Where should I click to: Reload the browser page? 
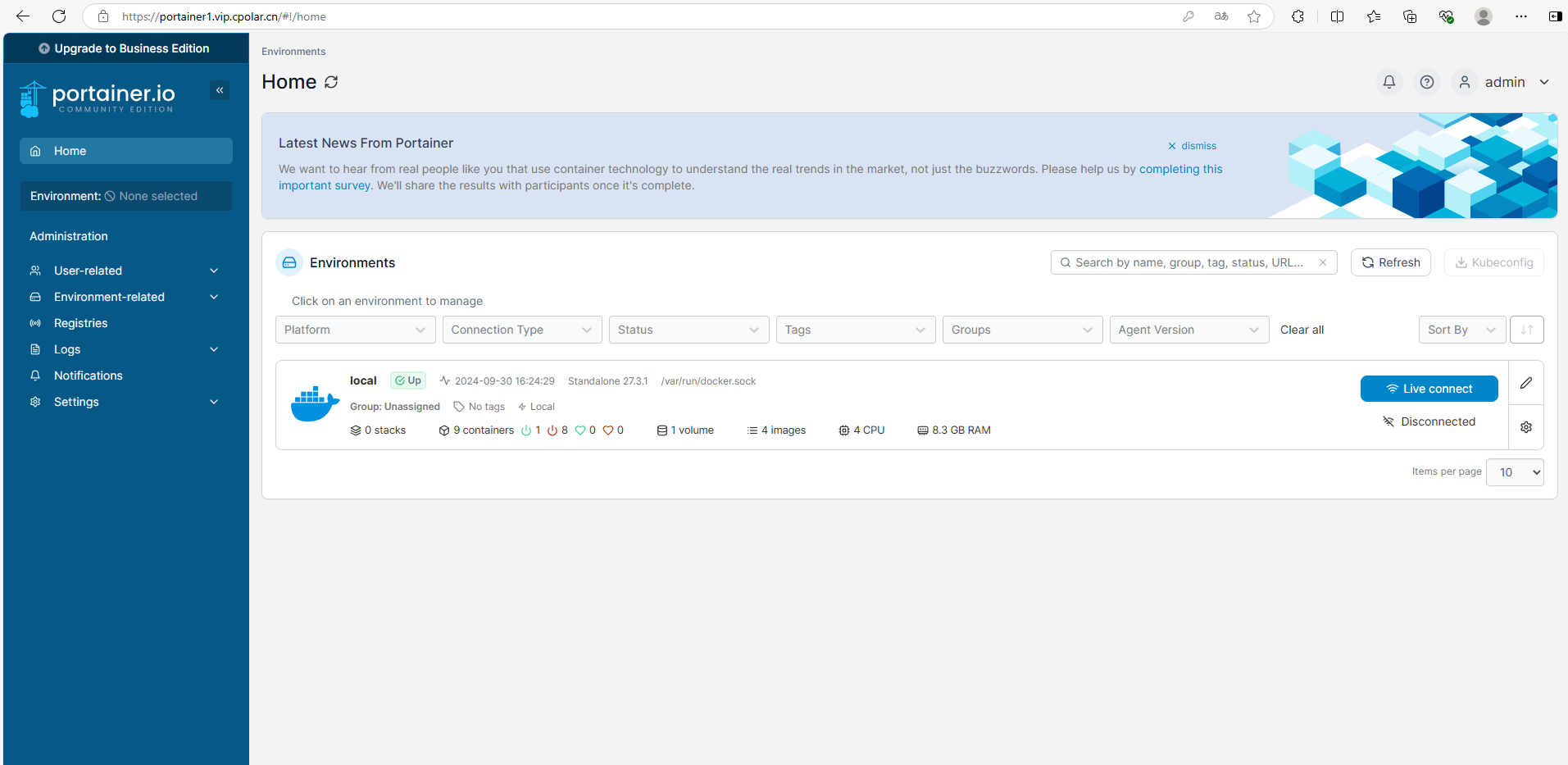point(59,16)
